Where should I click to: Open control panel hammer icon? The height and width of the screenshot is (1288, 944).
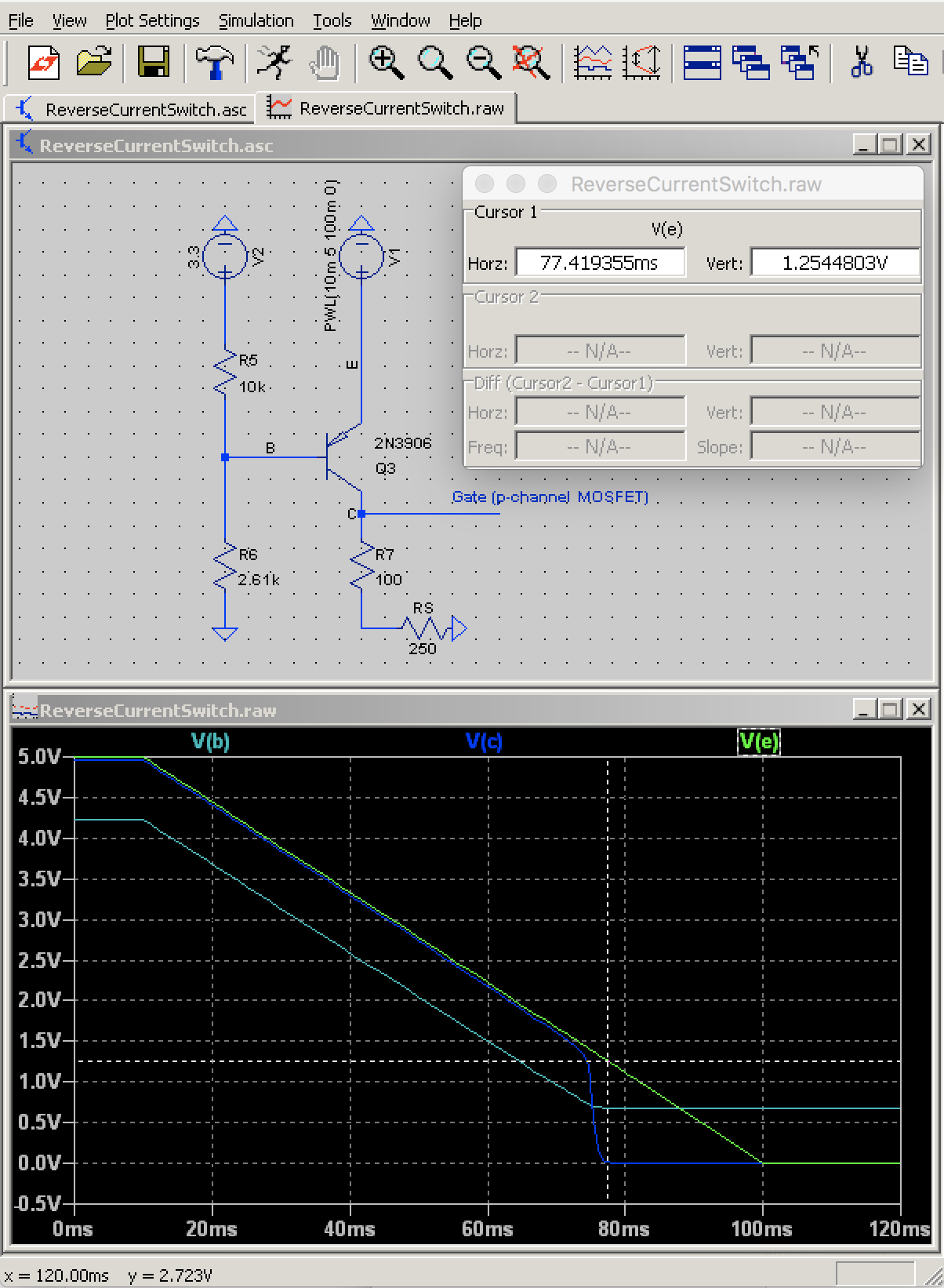click(213, 62)
